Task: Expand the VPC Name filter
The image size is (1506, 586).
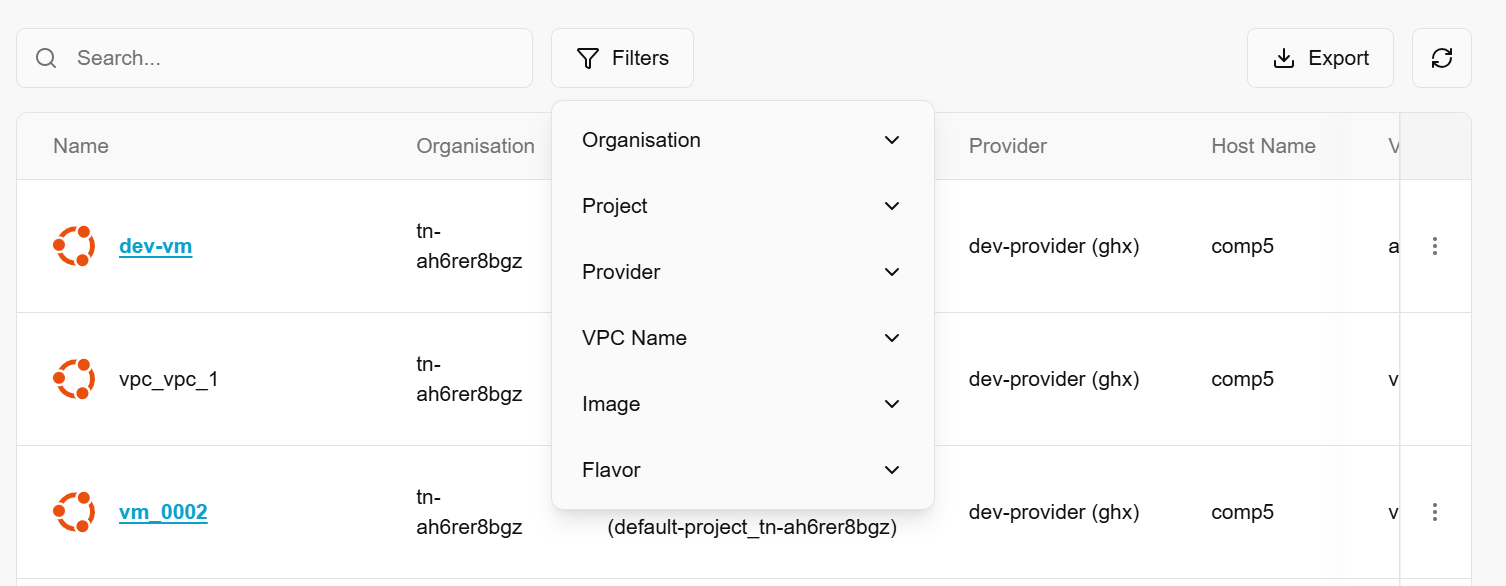Action: click(742, 338)
